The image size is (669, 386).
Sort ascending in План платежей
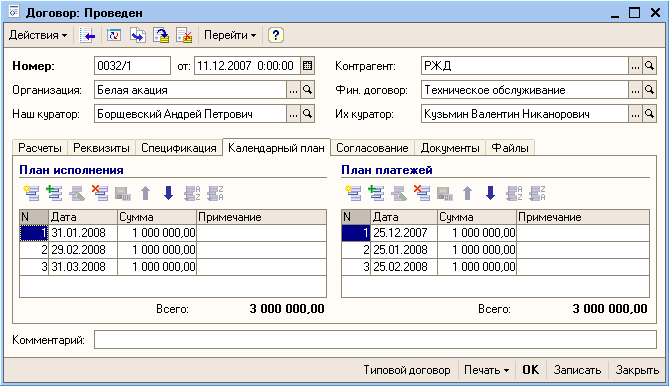click(x=514, y=193)
